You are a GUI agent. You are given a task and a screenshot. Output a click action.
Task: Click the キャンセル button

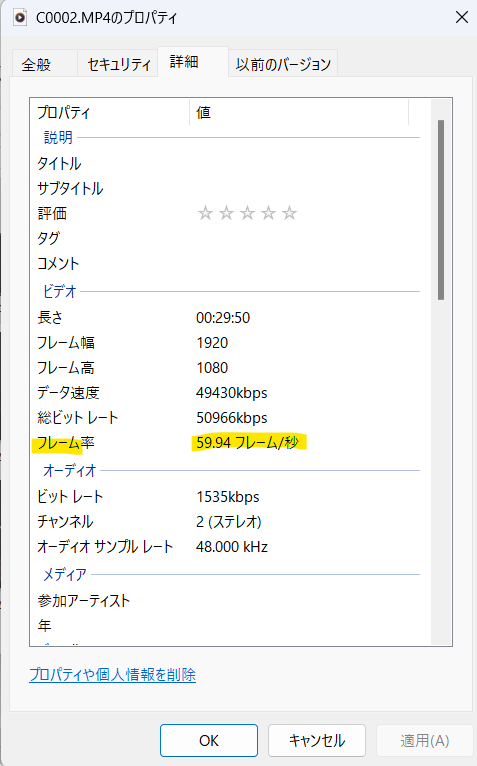[x=317, y=741]
